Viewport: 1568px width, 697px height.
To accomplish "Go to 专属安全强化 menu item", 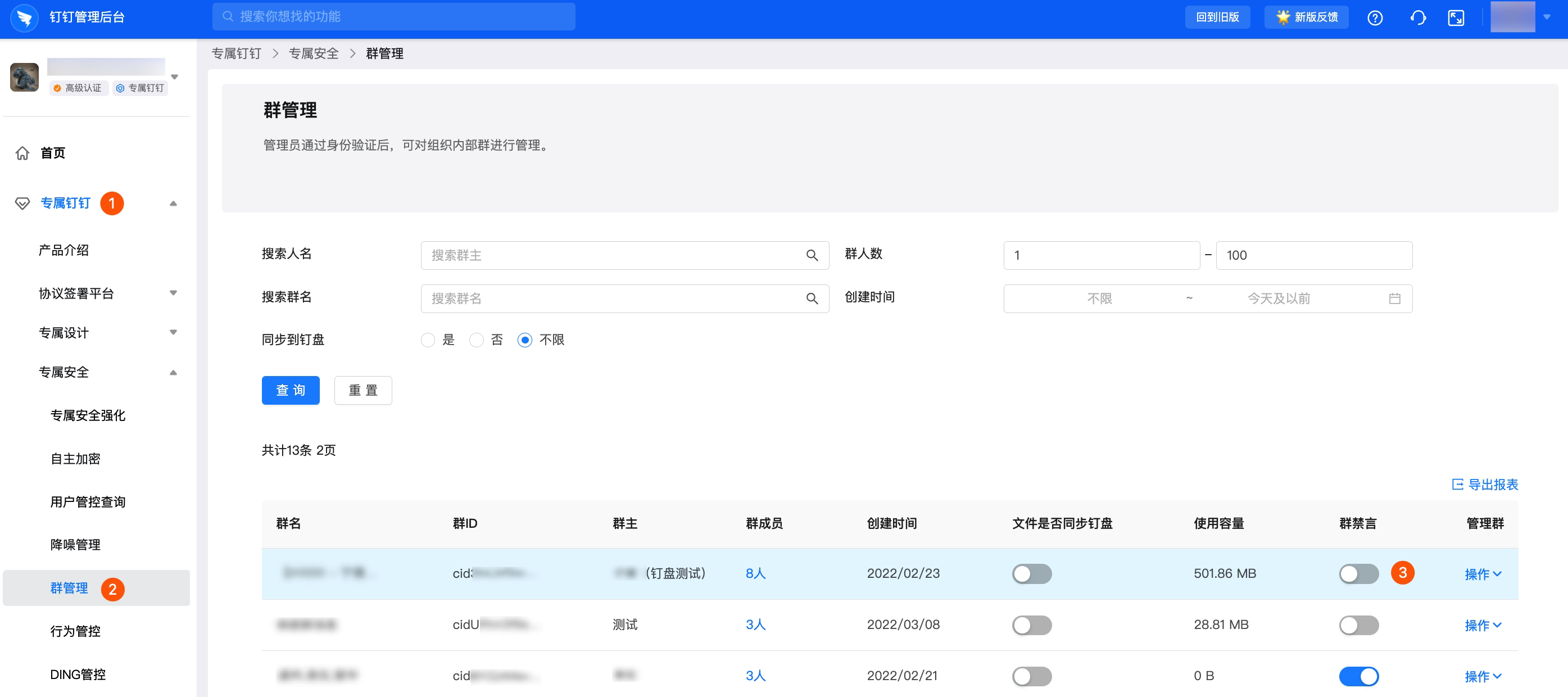I will (x=88, y=415).
